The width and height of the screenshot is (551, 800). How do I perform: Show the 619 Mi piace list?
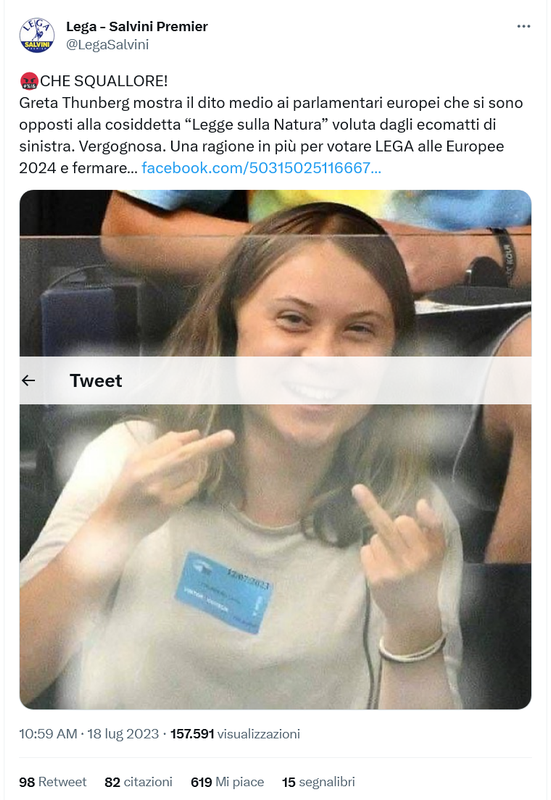tap(227, 782)
